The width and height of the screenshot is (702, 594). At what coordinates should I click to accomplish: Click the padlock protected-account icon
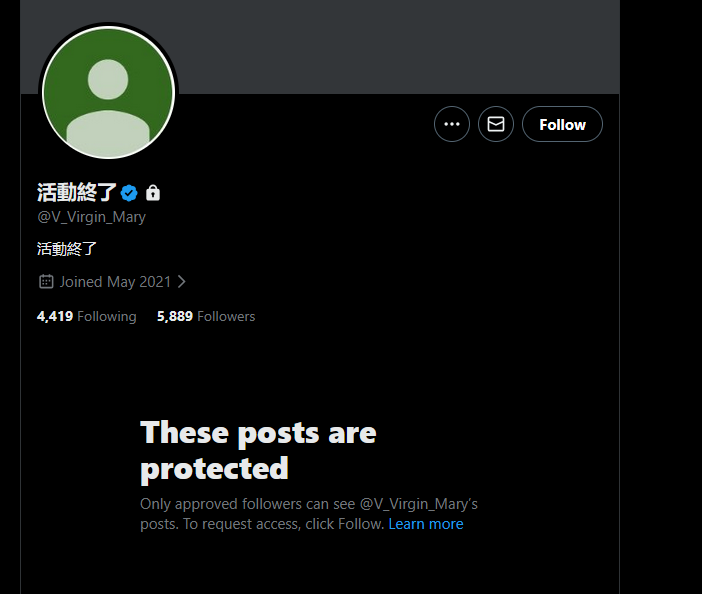point(153,193)
